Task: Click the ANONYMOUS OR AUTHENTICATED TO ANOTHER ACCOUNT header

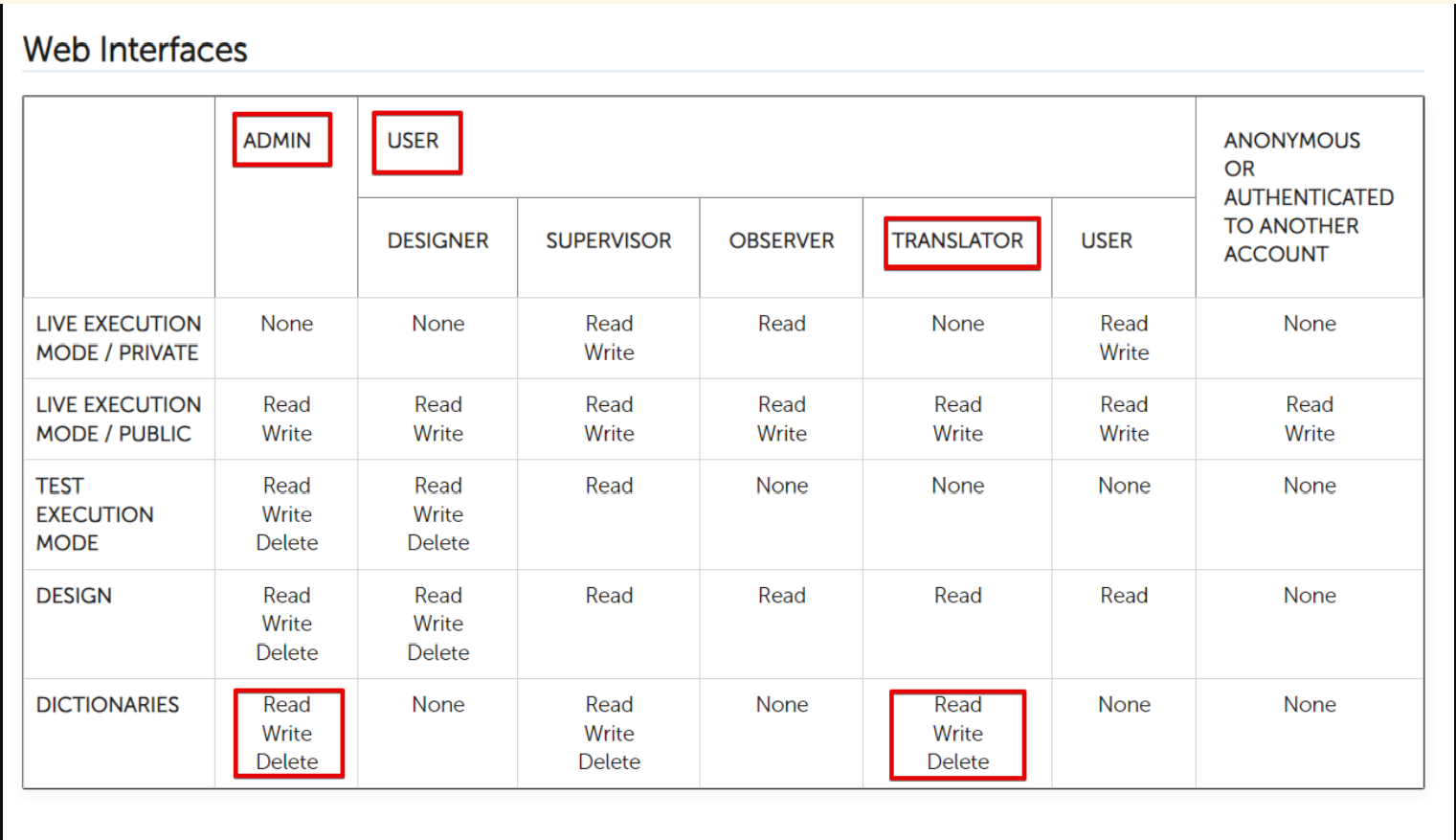Action: click(1309, 197)
